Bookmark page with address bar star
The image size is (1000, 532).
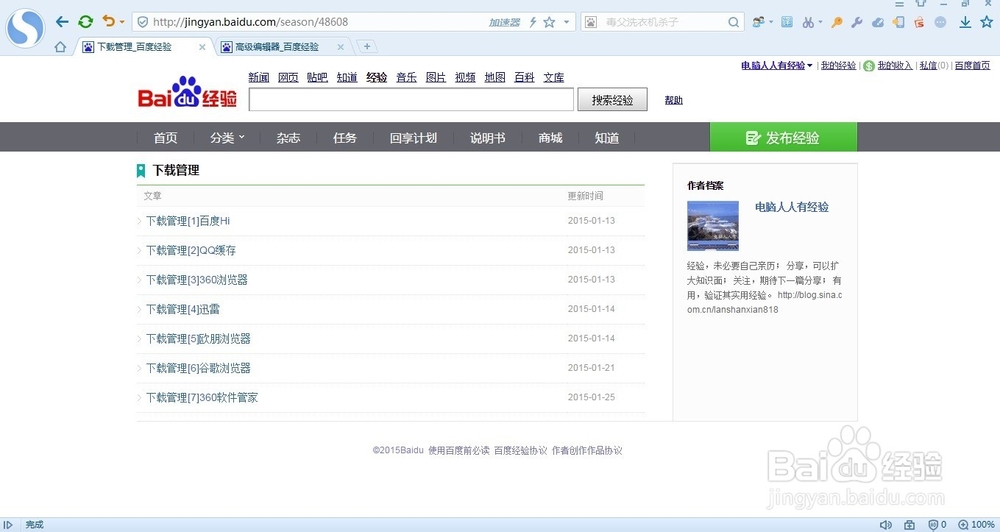tap(549, 22)
